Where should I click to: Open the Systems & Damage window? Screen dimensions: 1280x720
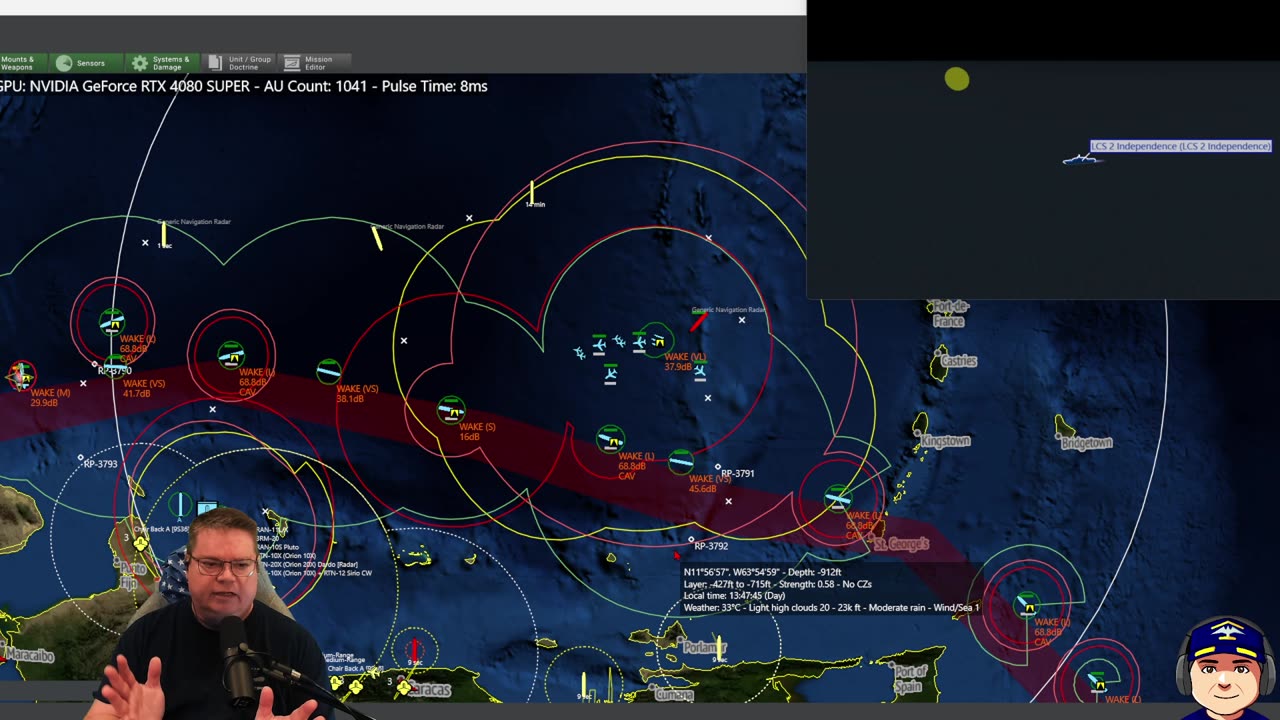coord(161,63)
